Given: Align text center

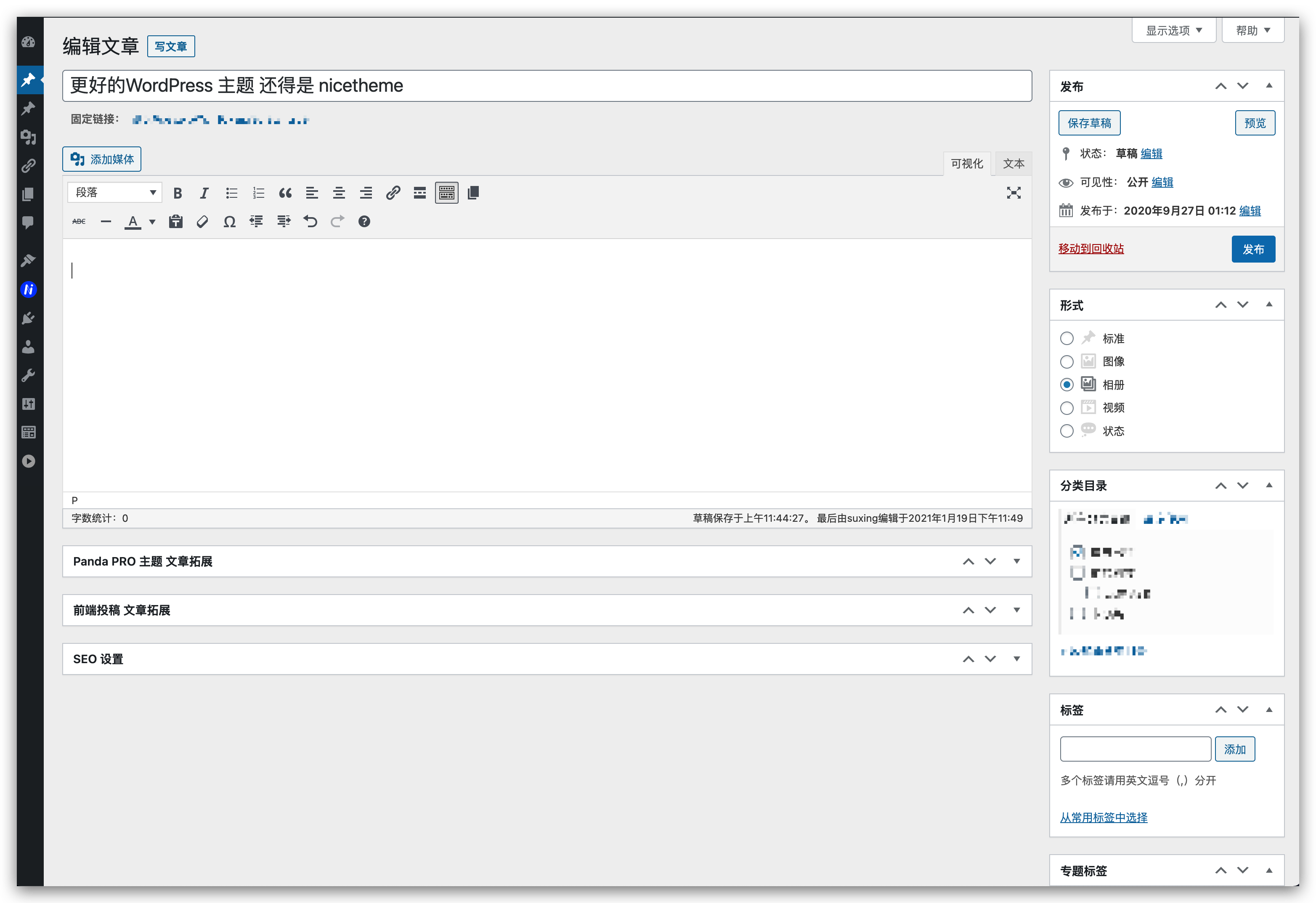Looking at the screenshot, I should click(x=339, y=193).
